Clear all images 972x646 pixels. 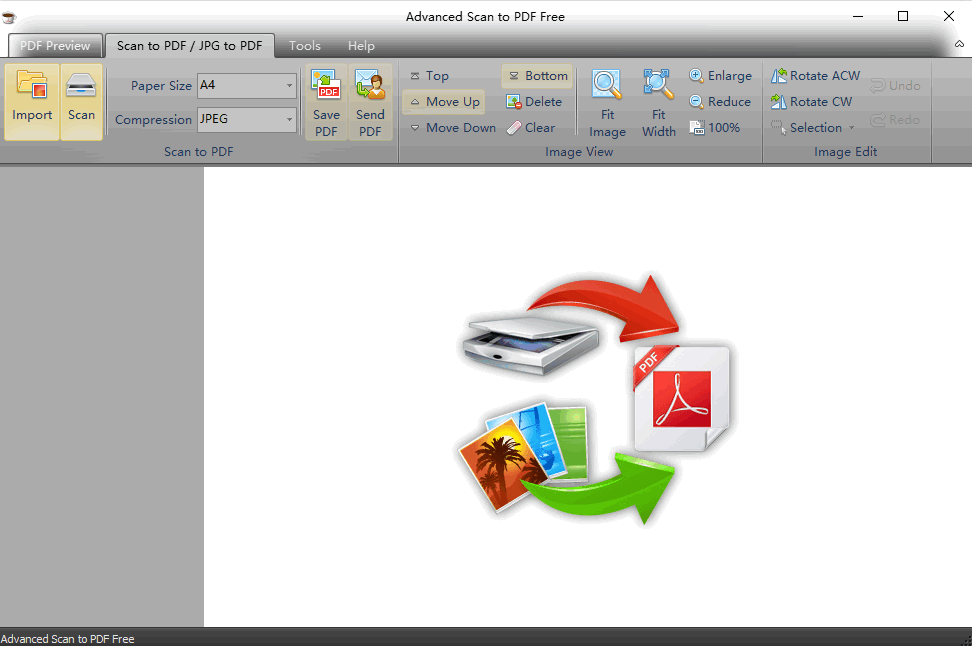[x=531, y=128]
